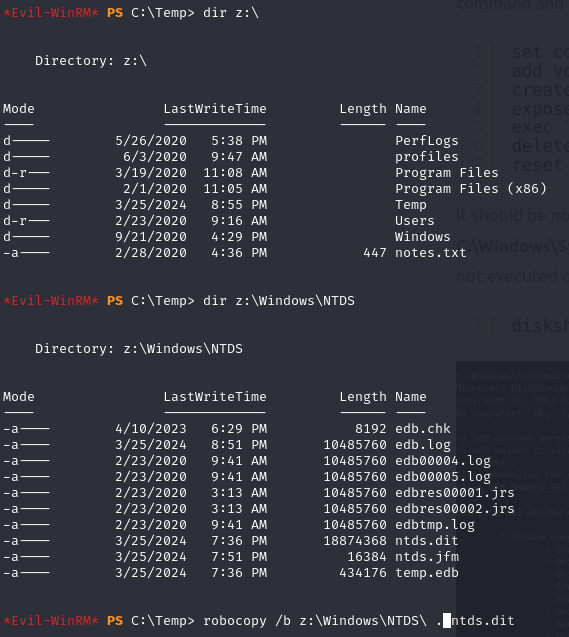Click the 434176 length value
This screenshot has width=569, height=637.
[x=363, y=573]
